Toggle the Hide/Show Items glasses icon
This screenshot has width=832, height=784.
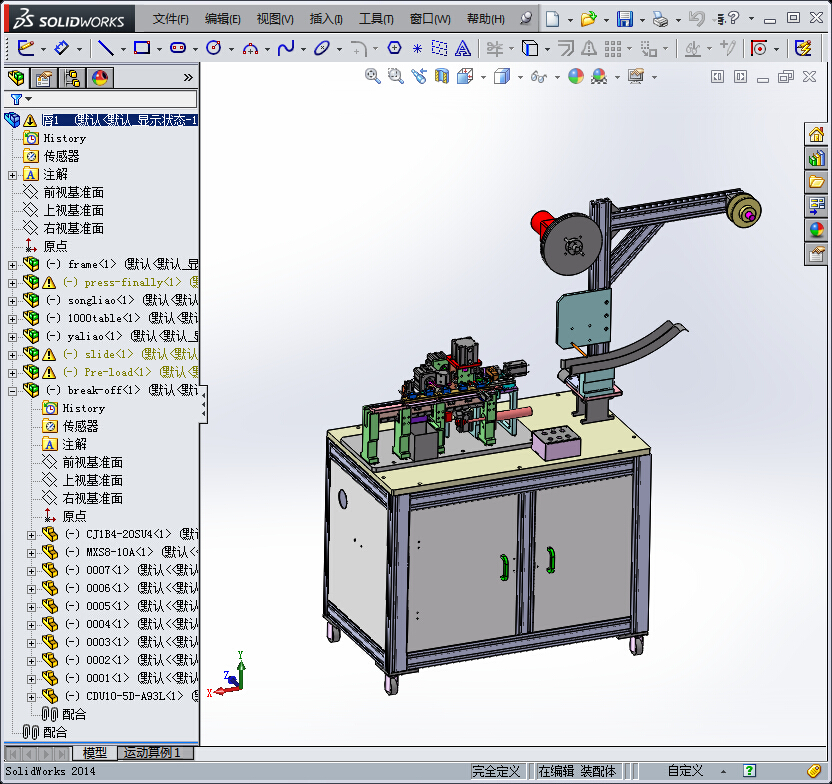point(539,77)
